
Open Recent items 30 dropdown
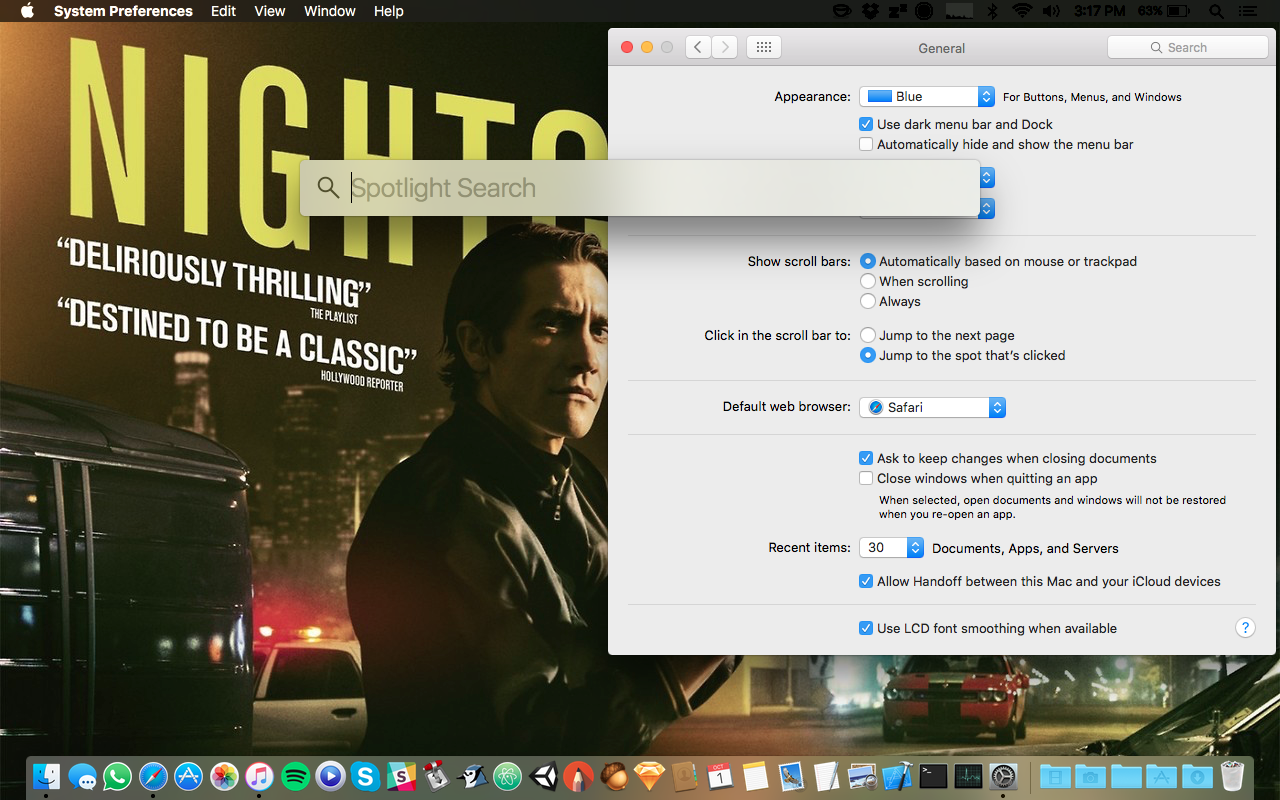tap(892, 547)
